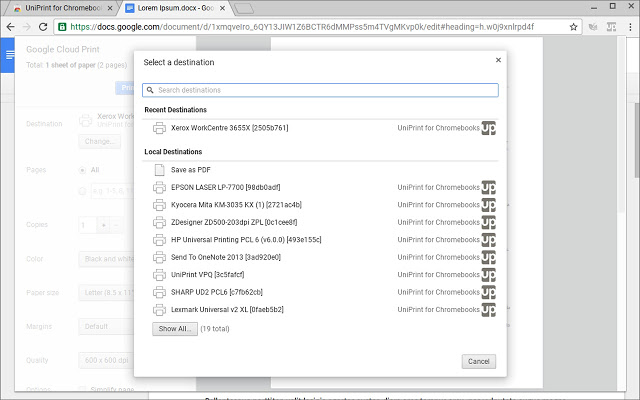Click the Copies number field
This screenshot has width=640, height=400.
(x=87, y=225)
